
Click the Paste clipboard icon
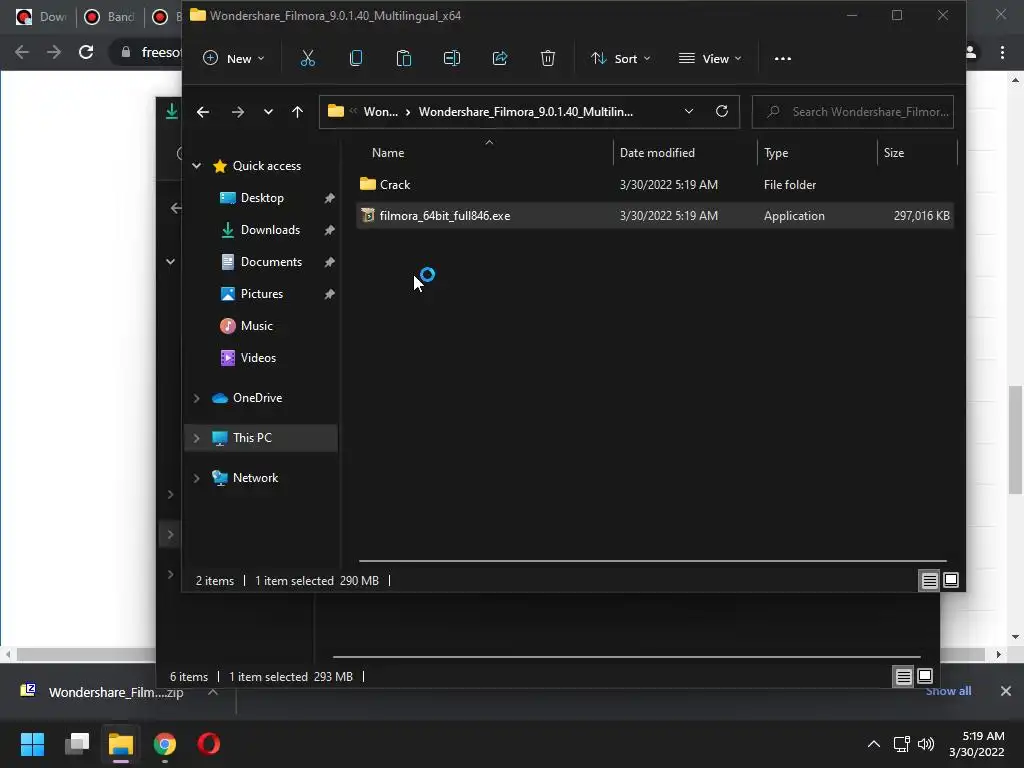(404, 59)
